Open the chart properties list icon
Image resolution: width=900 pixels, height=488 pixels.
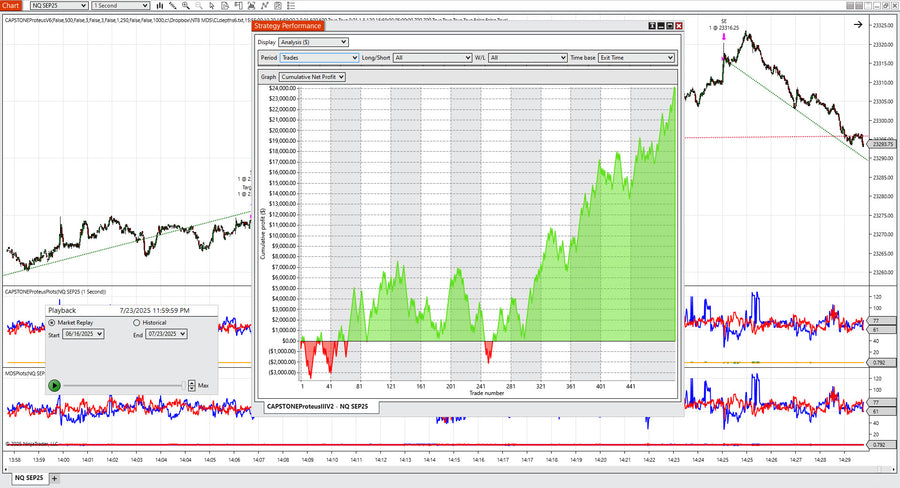291,6
